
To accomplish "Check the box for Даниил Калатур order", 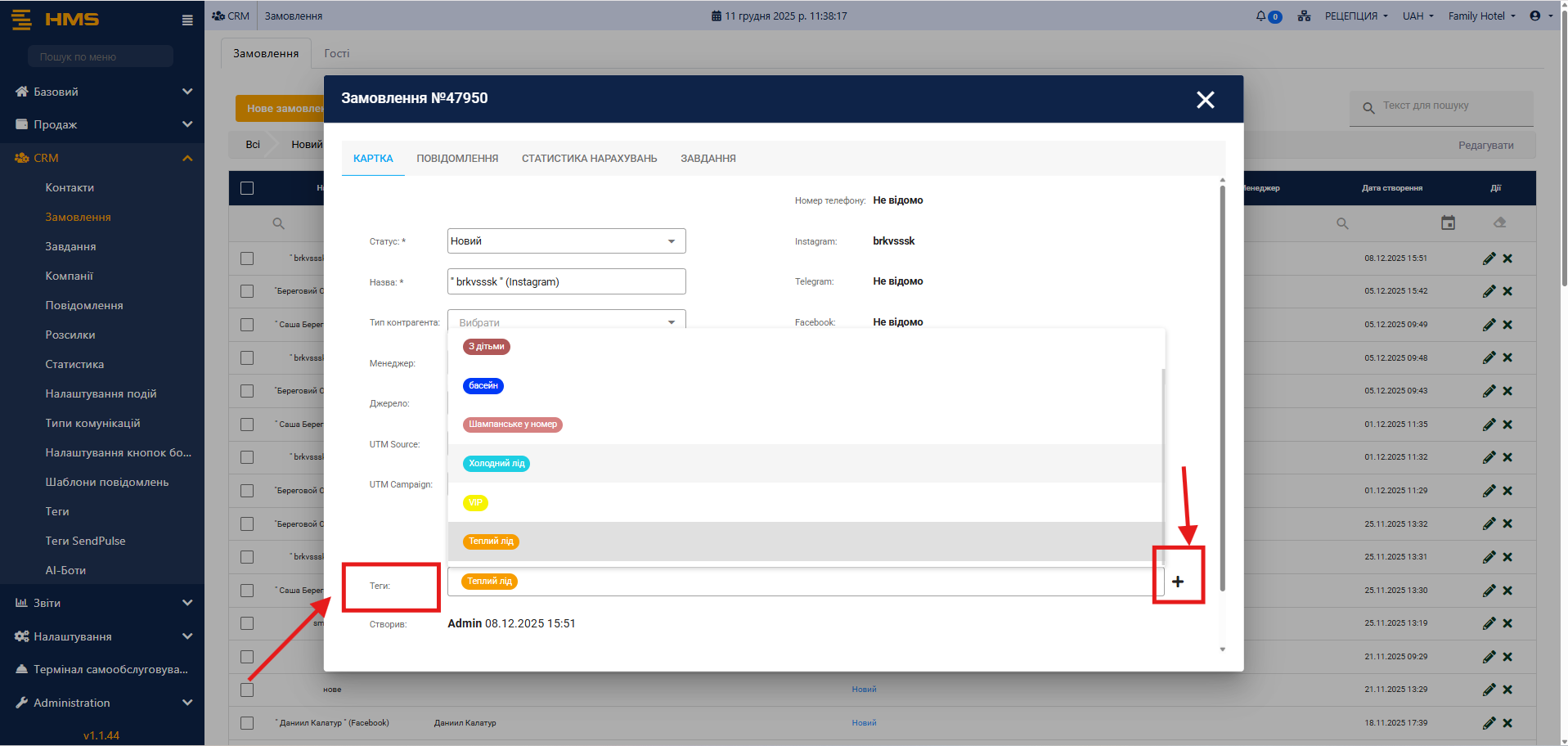I will tap(247, 723).
